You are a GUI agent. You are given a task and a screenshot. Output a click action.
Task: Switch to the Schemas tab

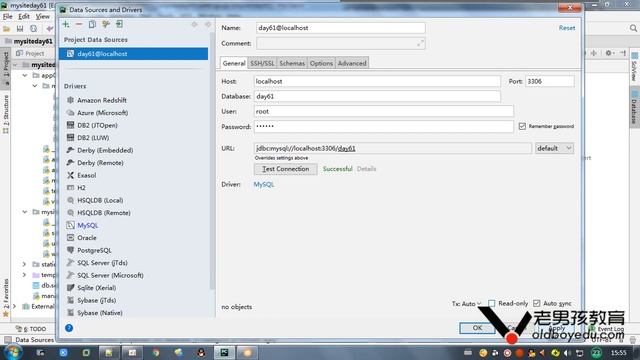pos(292,63)
